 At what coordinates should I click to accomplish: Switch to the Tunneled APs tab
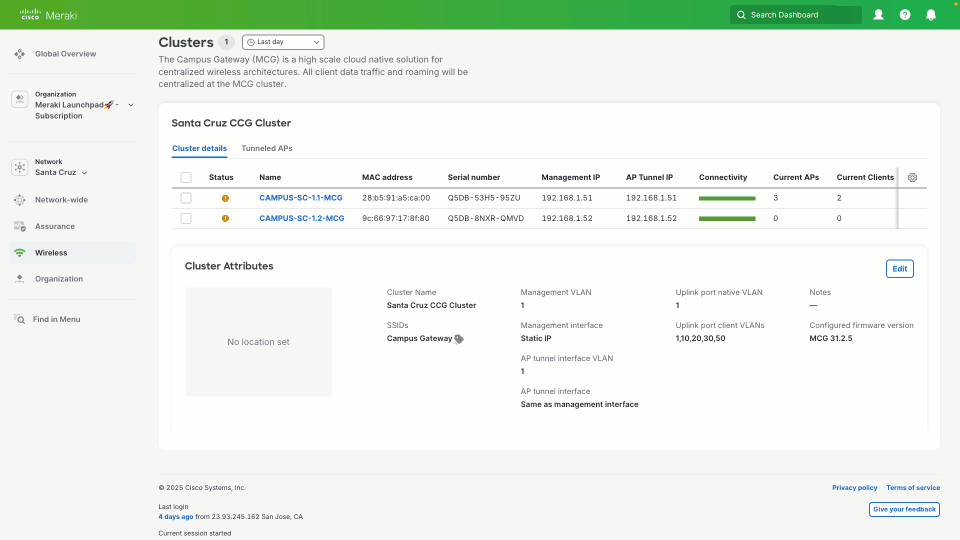[x=267, y=148]
